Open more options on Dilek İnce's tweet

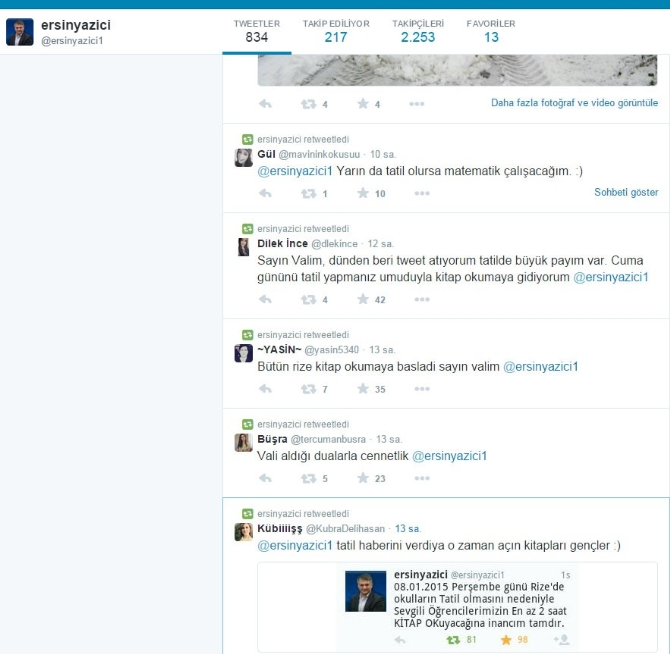coord(416,299)
